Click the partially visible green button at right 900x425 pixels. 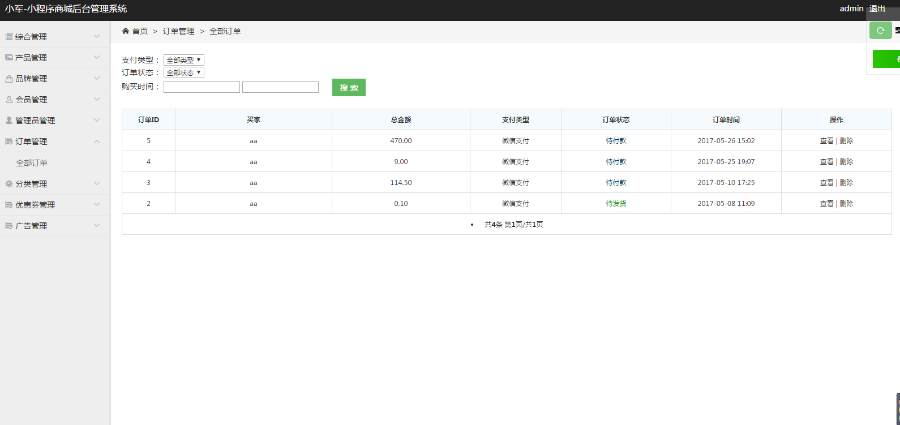click(886, 59)
